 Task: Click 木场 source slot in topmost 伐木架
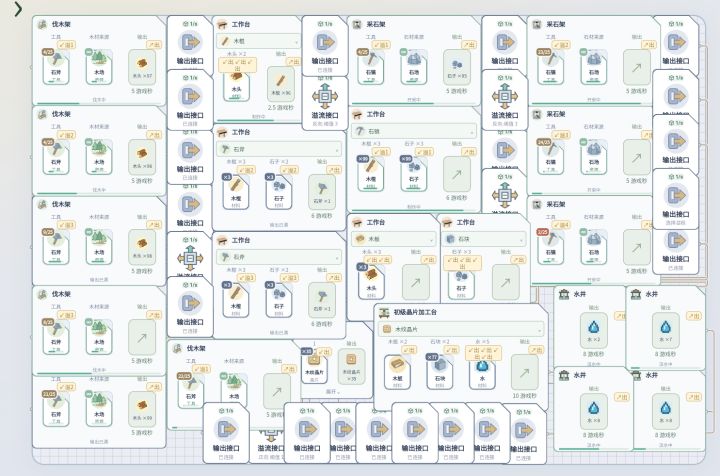[99, 67]
